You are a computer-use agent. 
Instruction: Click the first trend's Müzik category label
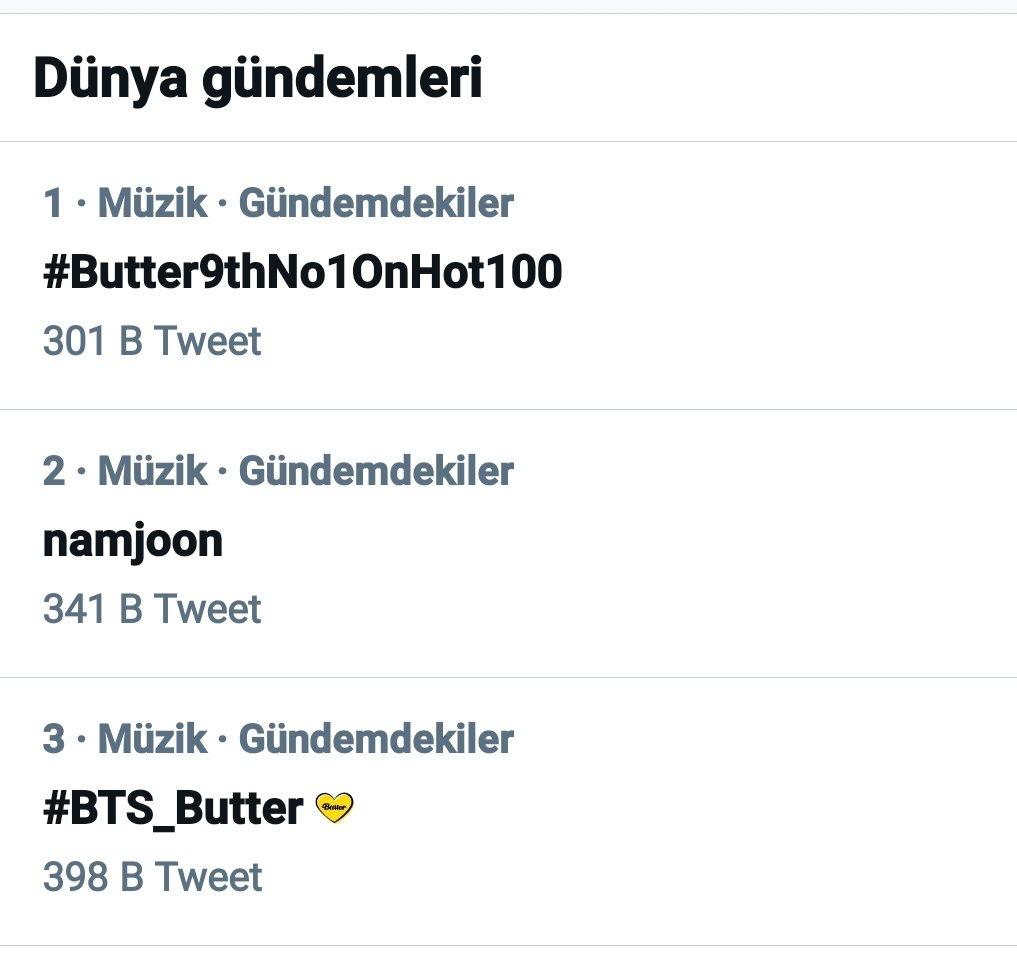[x=152, y=203]
